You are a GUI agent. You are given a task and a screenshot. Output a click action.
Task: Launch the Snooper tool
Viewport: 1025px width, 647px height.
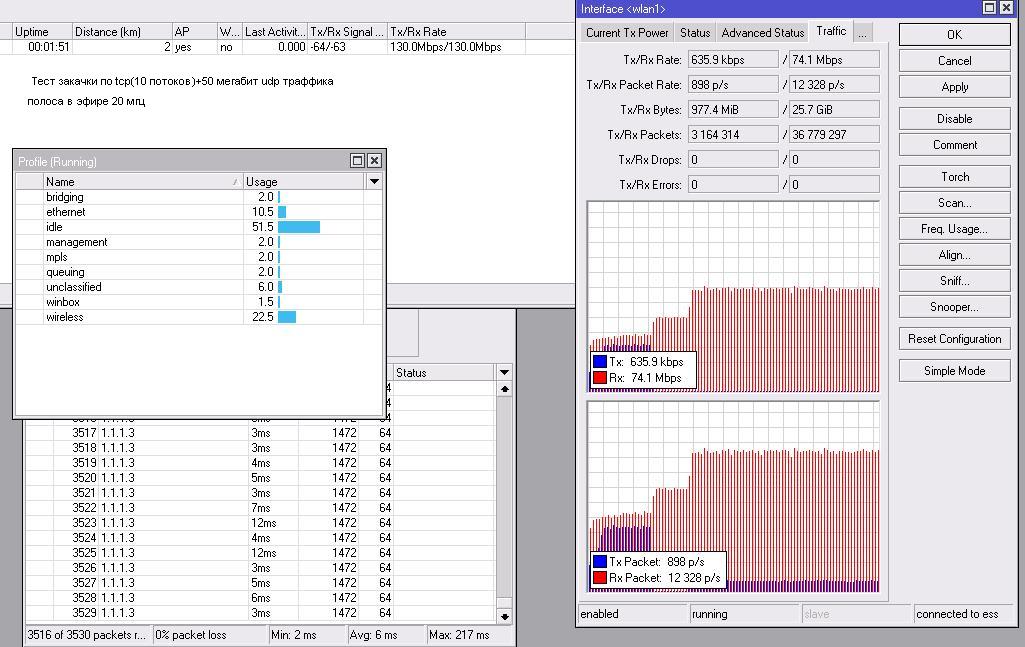pos(954,307)
